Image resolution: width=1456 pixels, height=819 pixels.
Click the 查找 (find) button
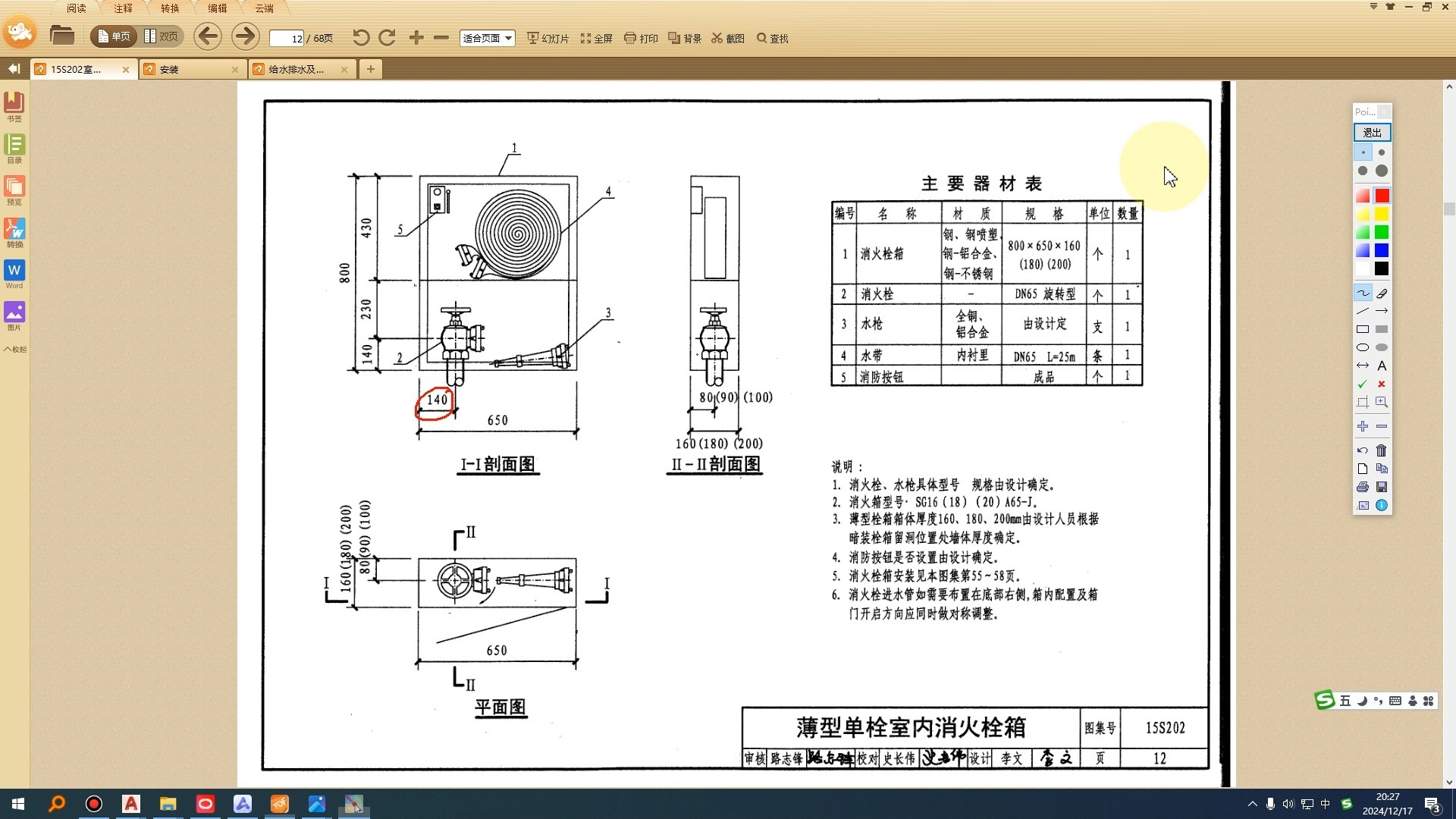(773, 38)
